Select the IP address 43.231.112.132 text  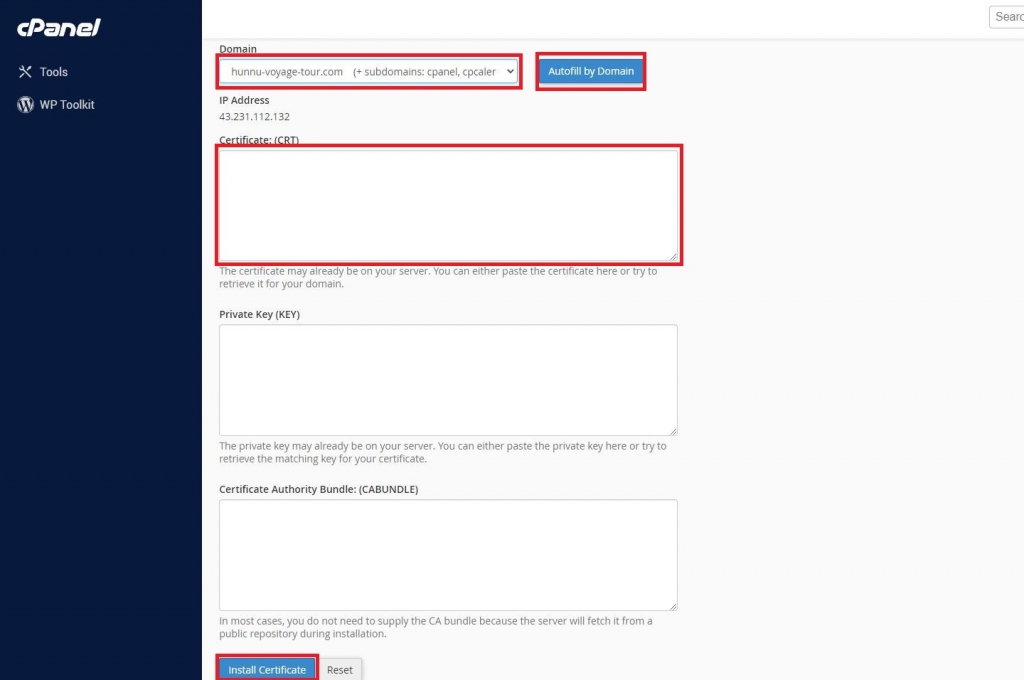pos(254,117)
